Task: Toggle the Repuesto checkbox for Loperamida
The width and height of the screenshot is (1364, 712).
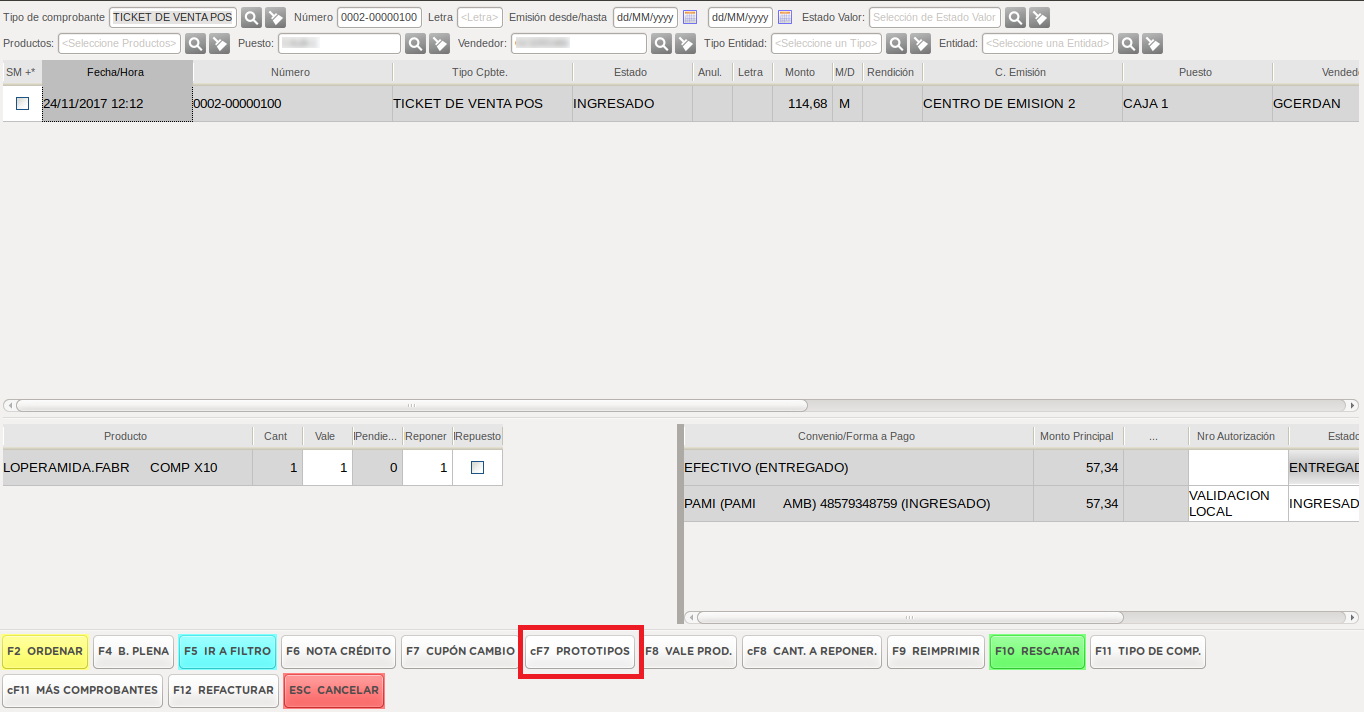Action: click(477, 468)
